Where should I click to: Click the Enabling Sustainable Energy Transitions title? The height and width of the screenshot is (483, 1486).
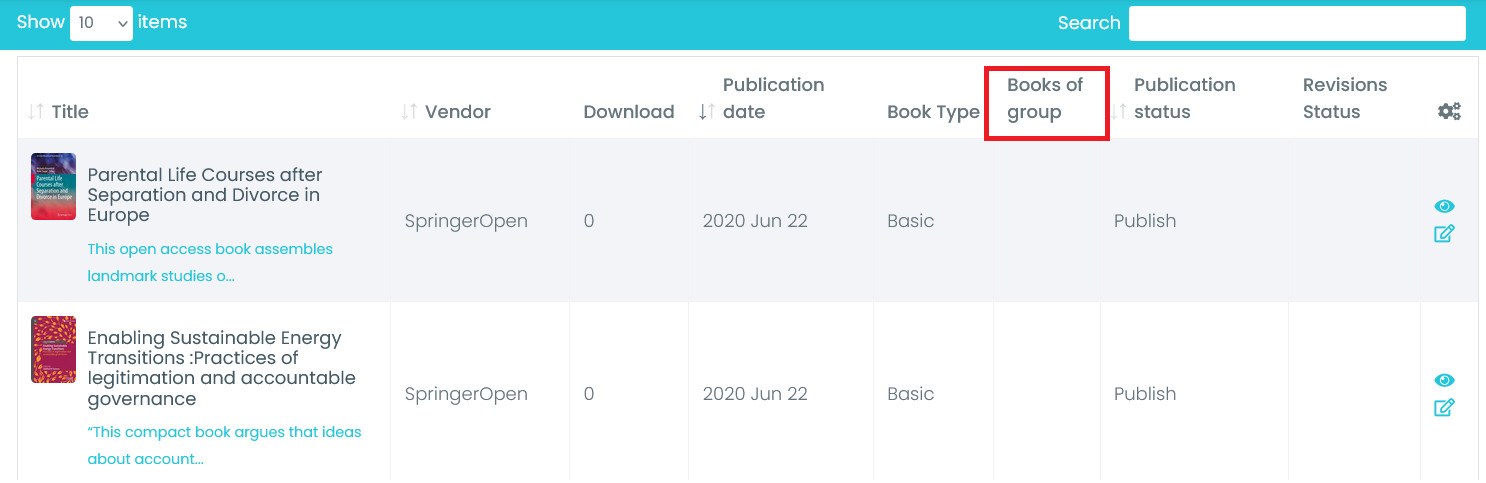[221, 368]
